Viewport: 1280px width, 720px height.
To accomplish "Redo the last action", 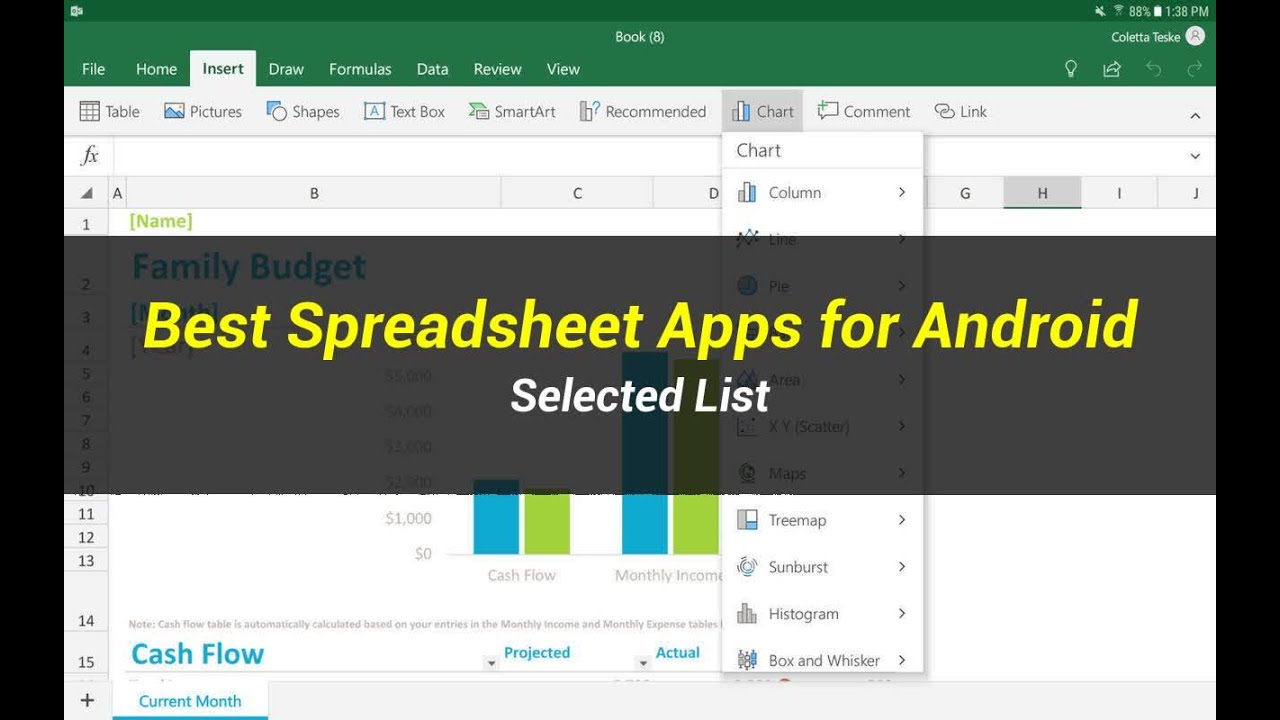I will tap(1194, 69).
